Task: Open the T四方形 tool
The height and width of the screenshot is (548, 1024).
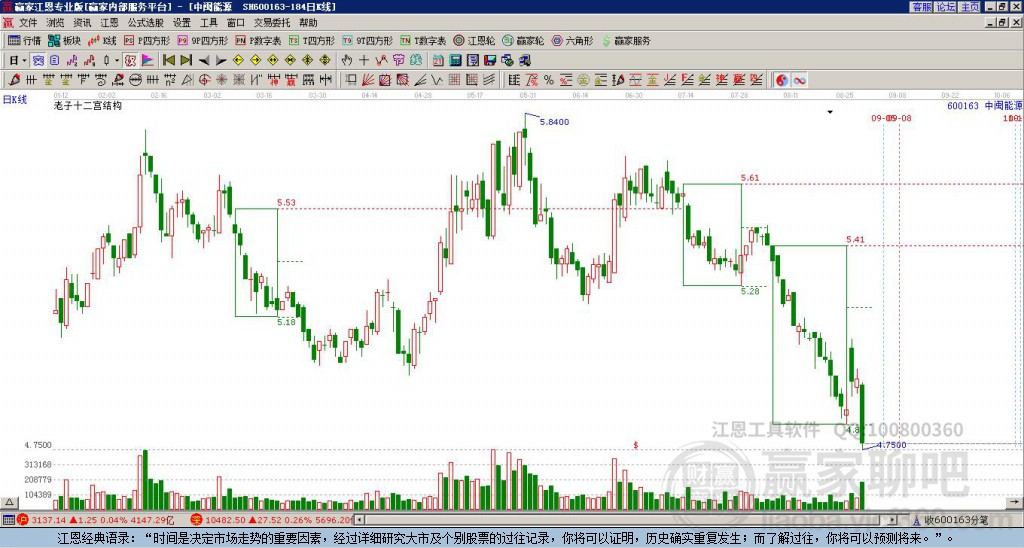Action: tap(312, 40)
